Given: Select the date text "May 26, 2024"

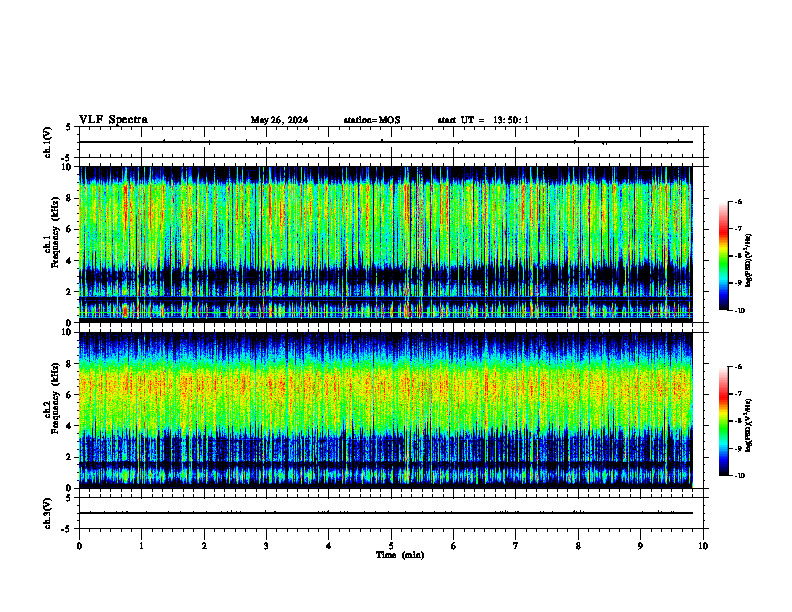Looking at the screenshot, I should pyautogui.click(x=279, y=120).
